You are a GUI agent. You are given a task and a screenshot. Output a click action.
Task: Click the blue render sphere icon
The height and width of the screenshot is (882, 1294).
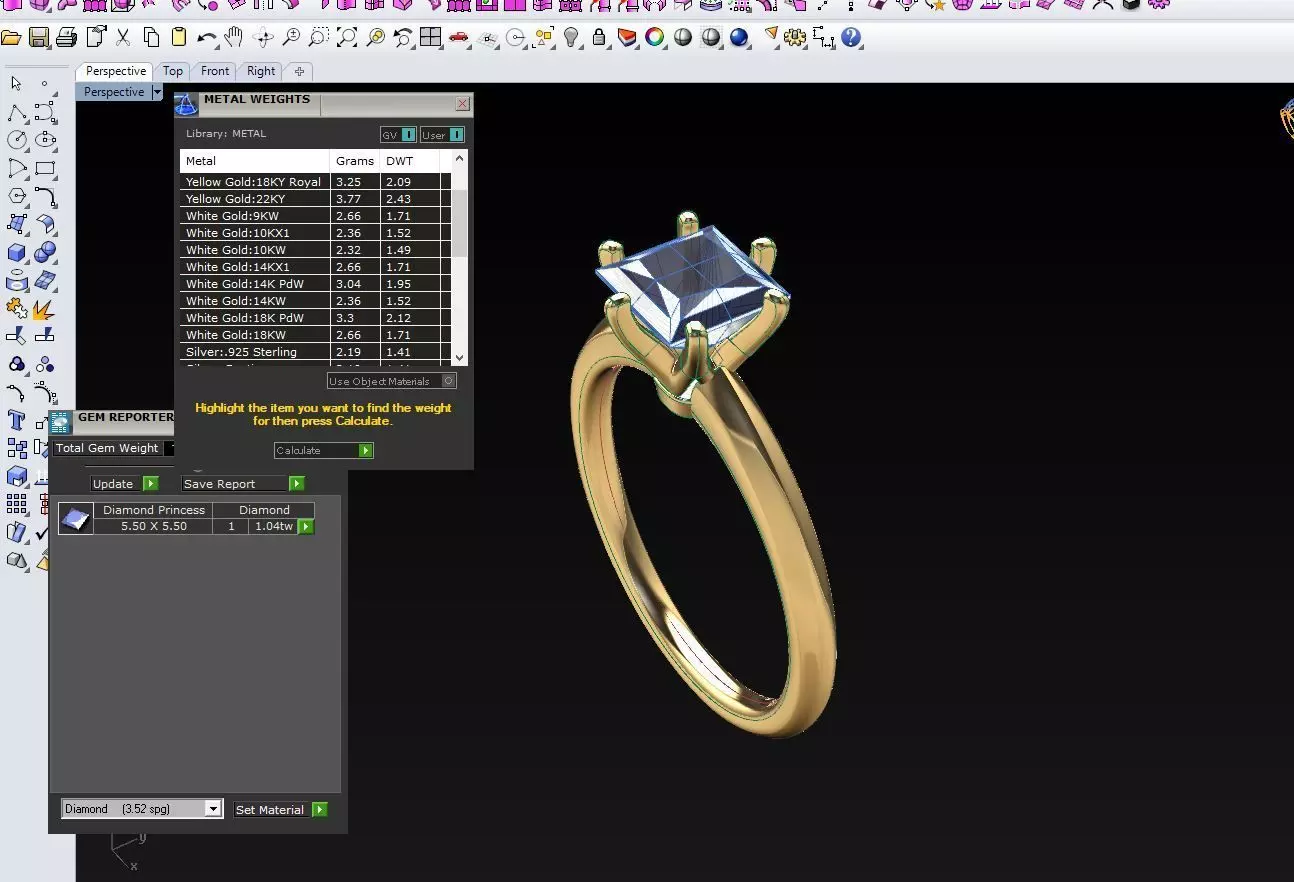tap(739, 38)
